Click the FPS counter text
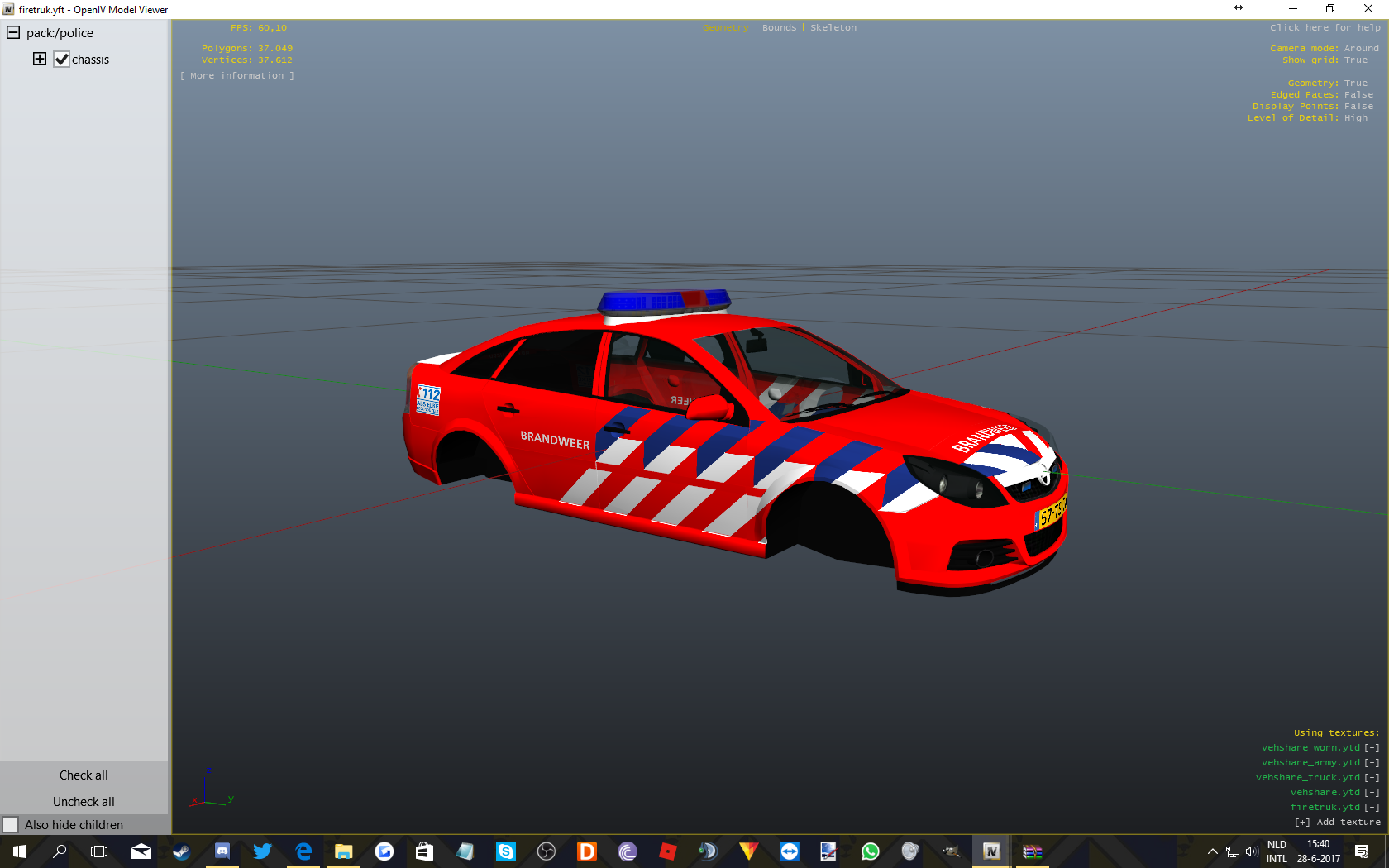Image resolution: width=1389 pixels, height=868 pixels. pos(259,28)
